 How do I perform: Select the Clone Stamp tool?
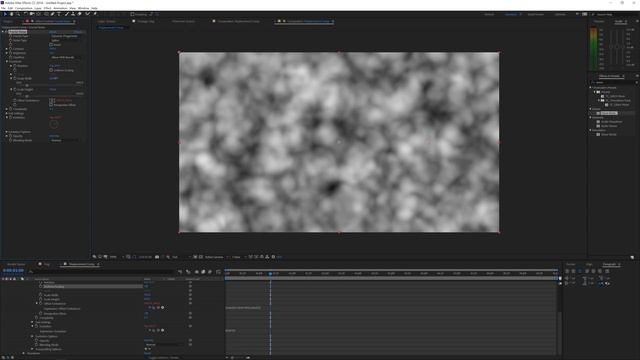click(x=73, y=14)
